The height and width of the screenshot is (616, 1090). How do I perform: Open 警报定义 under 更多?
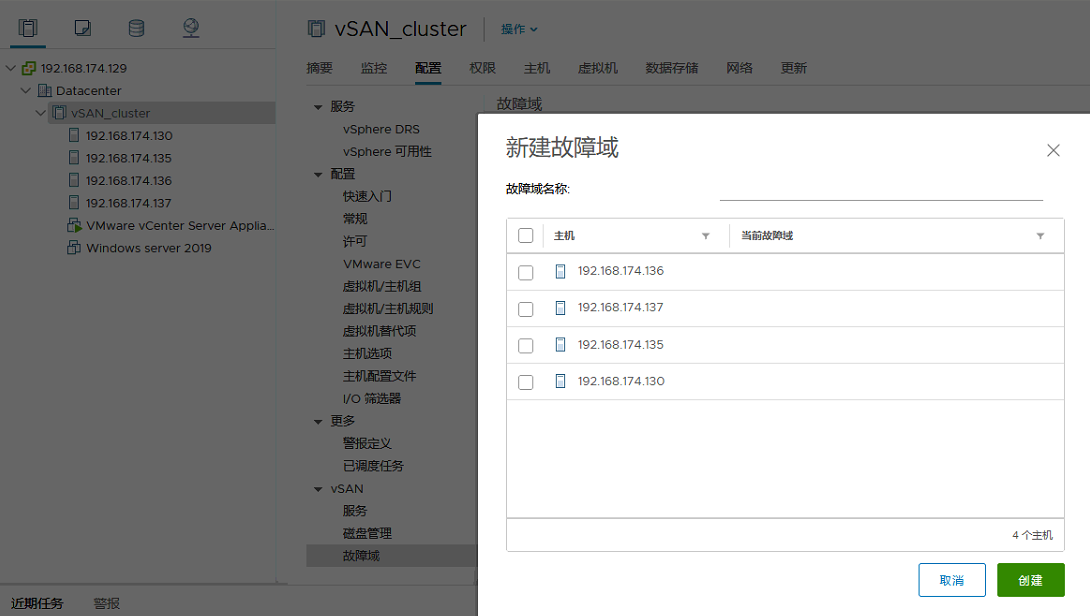[367, 444]
